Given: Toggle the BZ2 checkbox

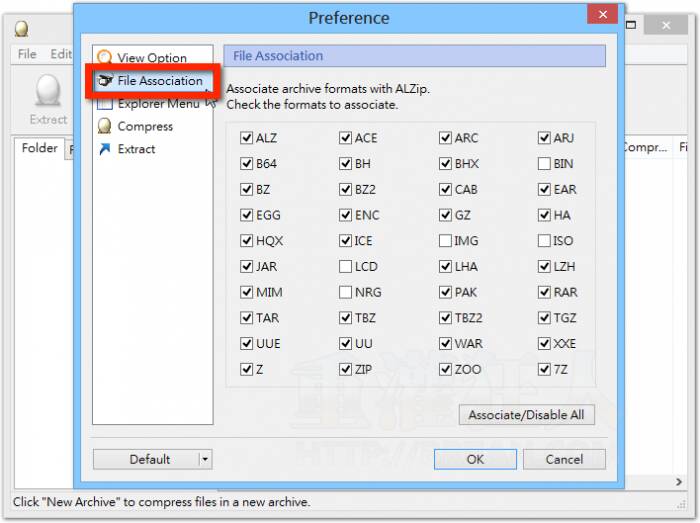Looking at the screenshot, I should (345, 189).
